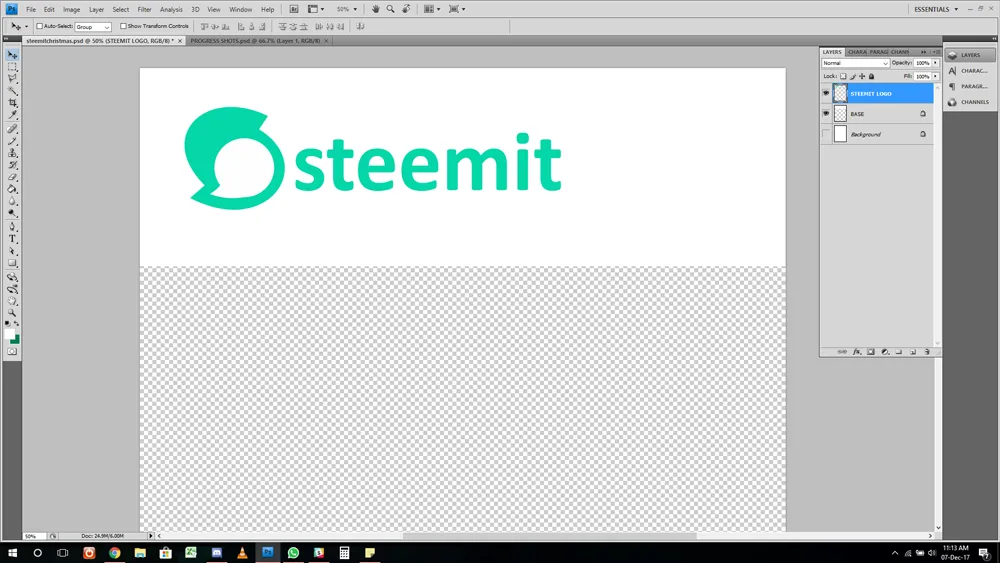Toggle lock all padlock icon
The height and width of the screenshot is (563, 1000).
click(872, 77)
